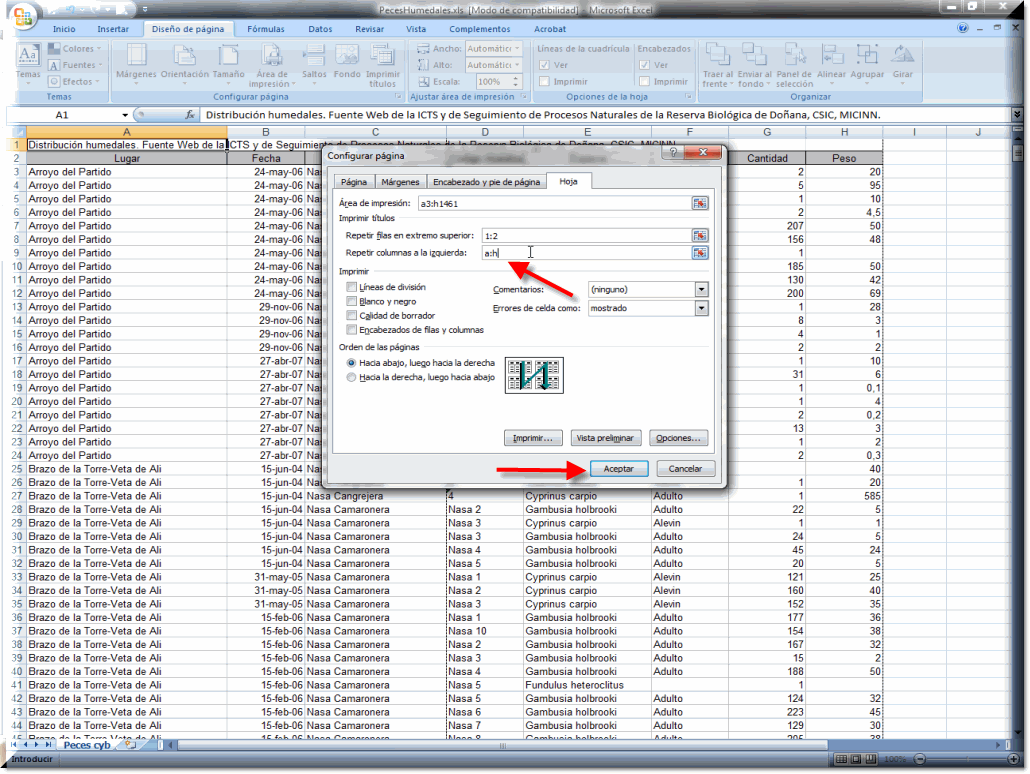Open the Comentarios dropdown

click(701, 289)
